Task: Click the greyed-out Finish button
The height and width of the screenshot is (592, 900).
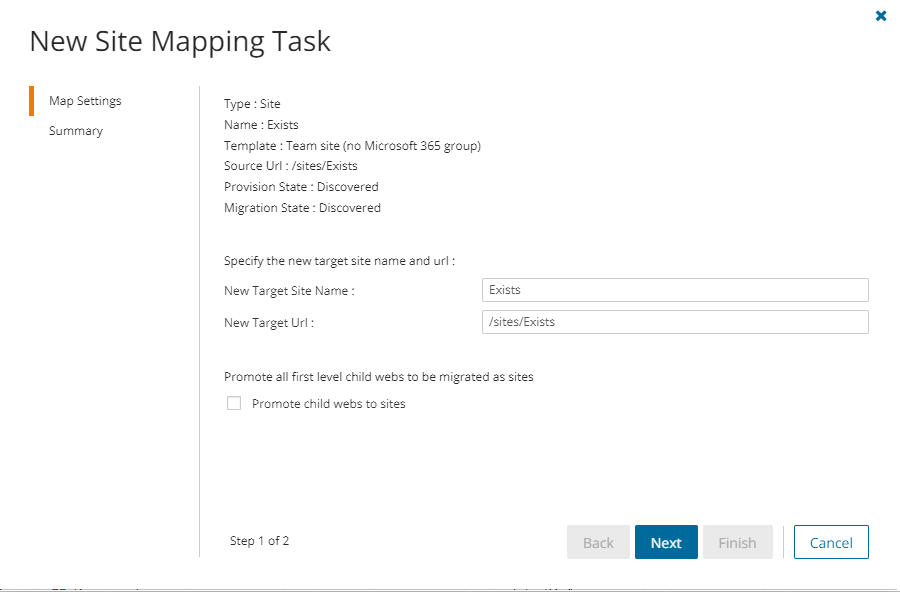Action: click(x=737, y=542)
